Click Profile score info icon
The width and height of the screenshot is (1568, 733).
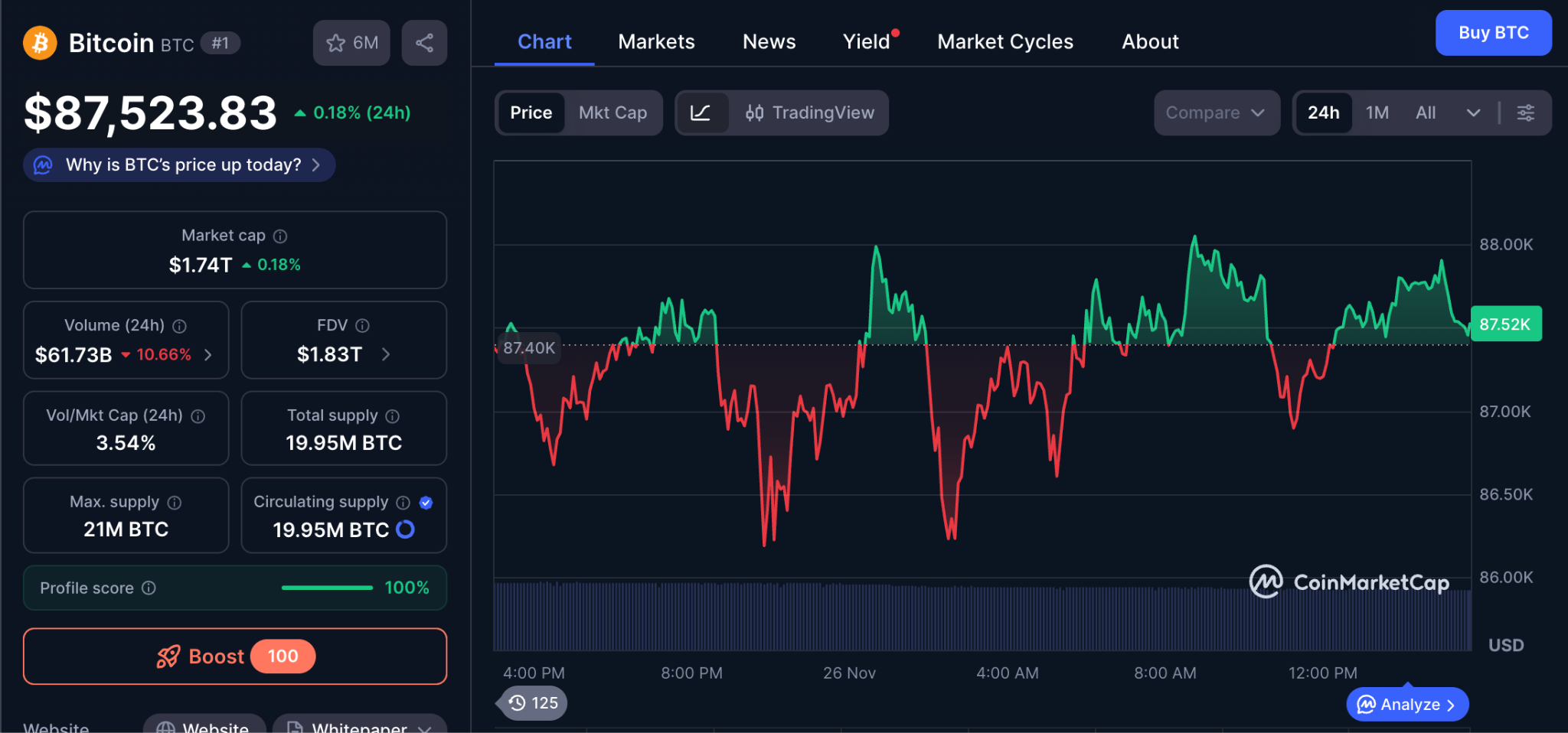point(149,588)
